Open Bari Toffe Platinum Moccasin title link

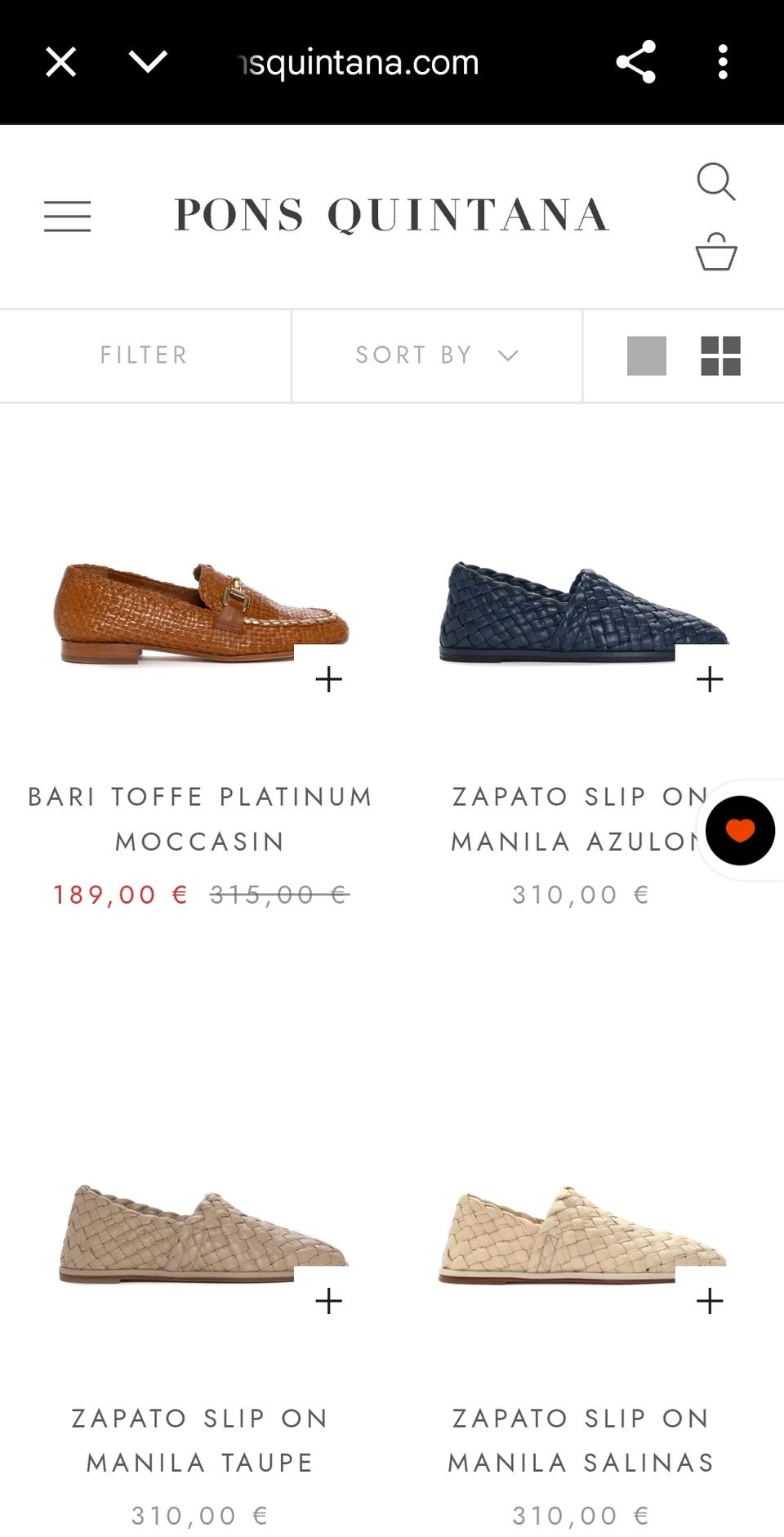(x=199, y=818)
